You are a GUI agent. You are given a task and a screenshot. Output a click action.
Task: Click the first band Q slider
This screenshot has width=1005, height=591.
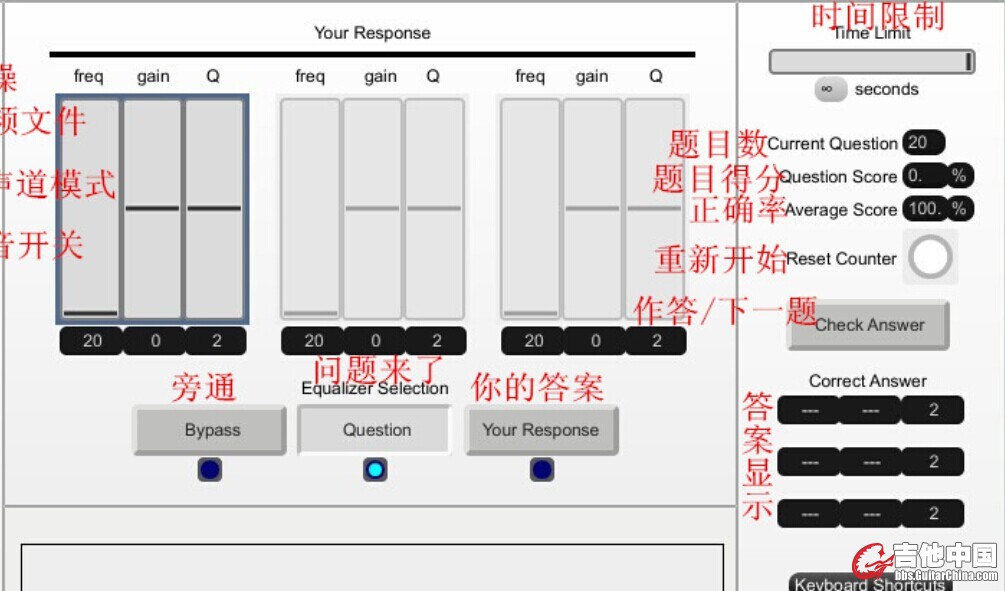pyautogui.click(x=214, y=208)
